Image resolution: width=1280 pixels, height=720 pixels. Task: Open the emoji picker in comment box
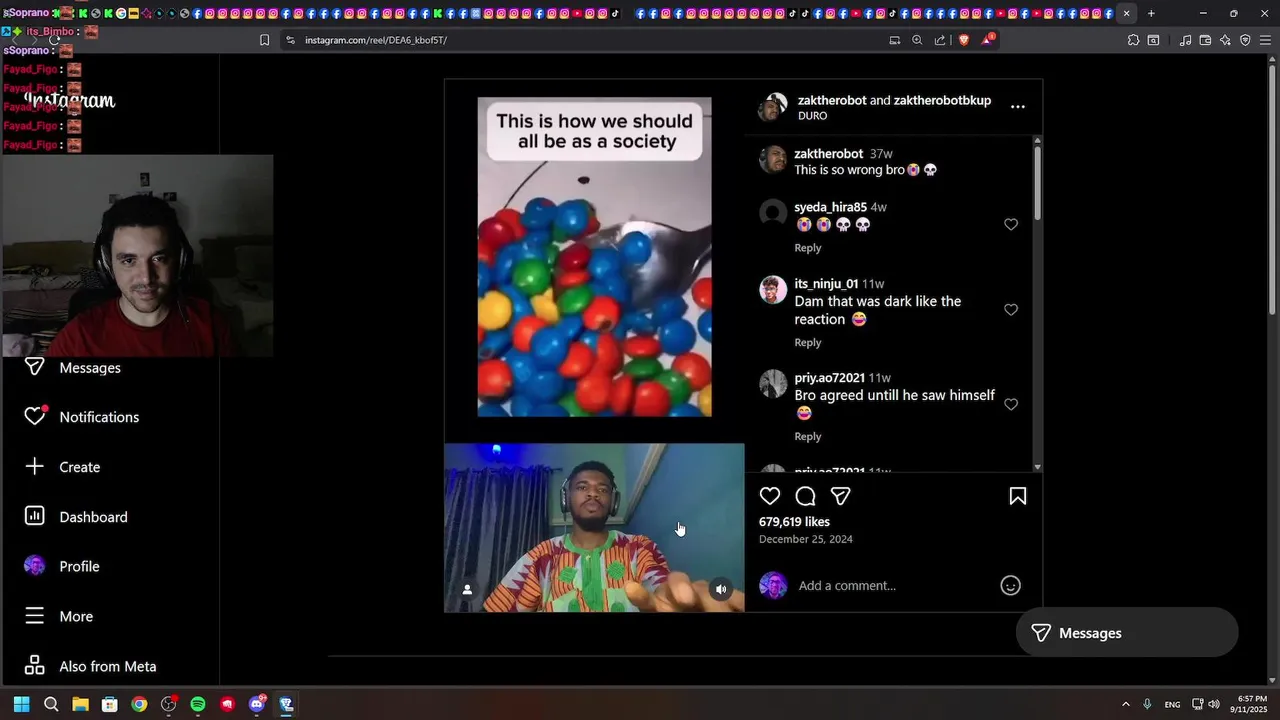(1011, 585)
